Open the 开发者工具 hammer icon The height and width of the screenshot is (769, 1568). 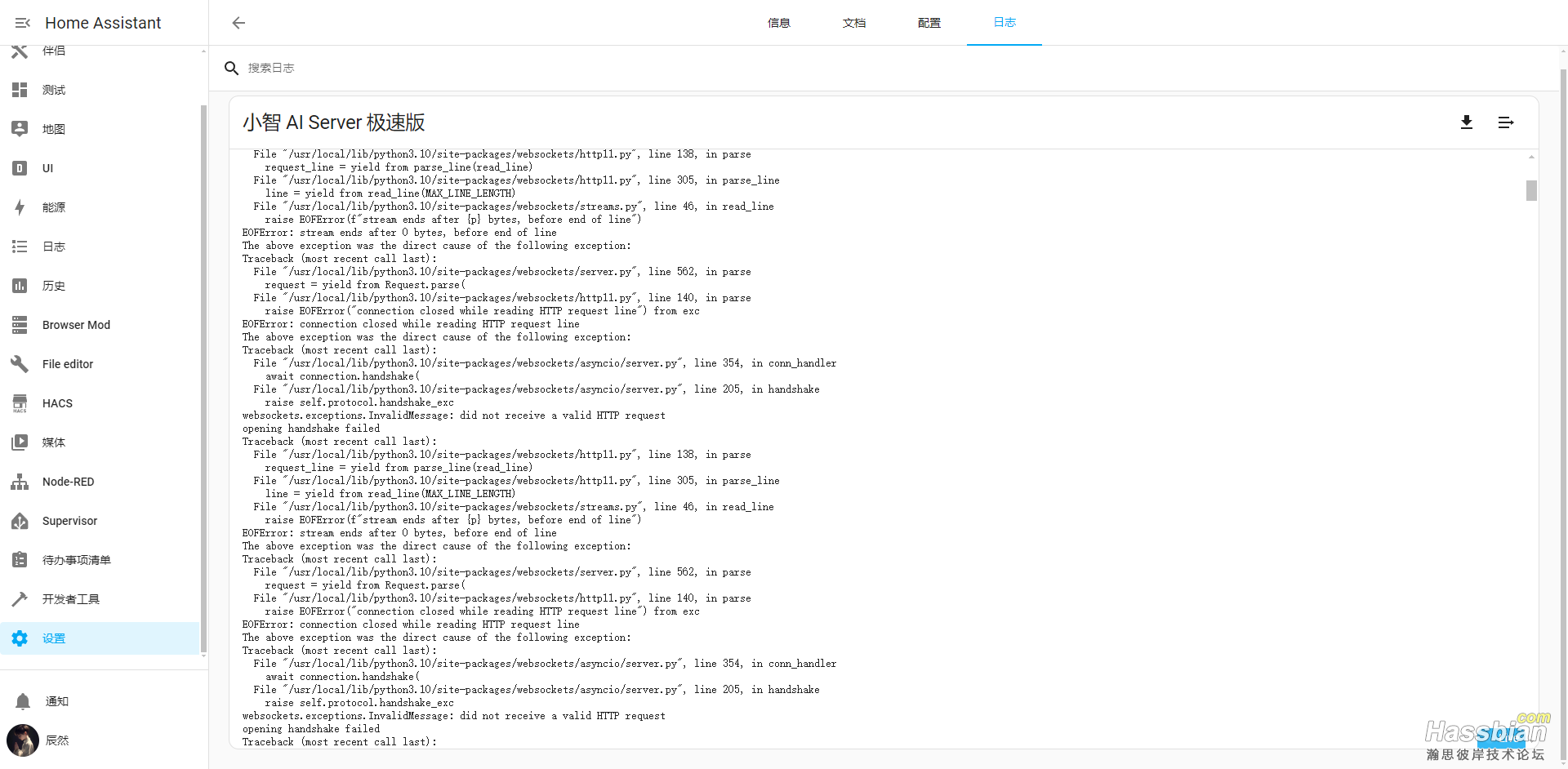pyautogui.click(x=20, y=599)
